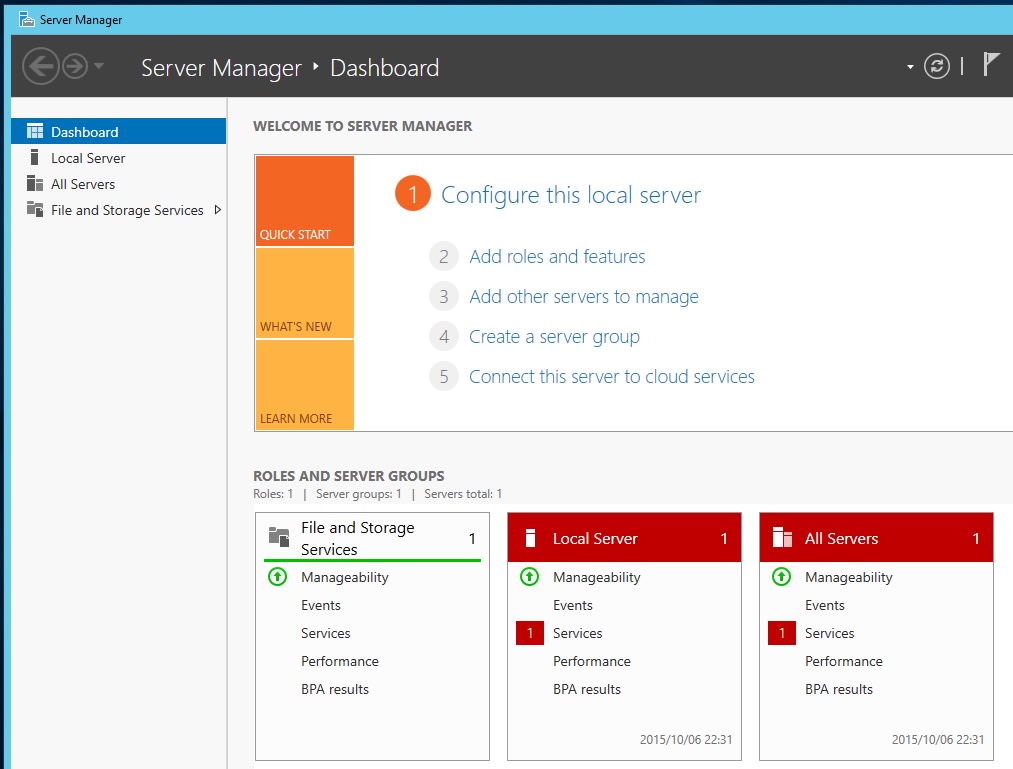Click Create a server group link
This screenshot has width=1013, height=769.
pyautogui.click(x=554, y=337)
